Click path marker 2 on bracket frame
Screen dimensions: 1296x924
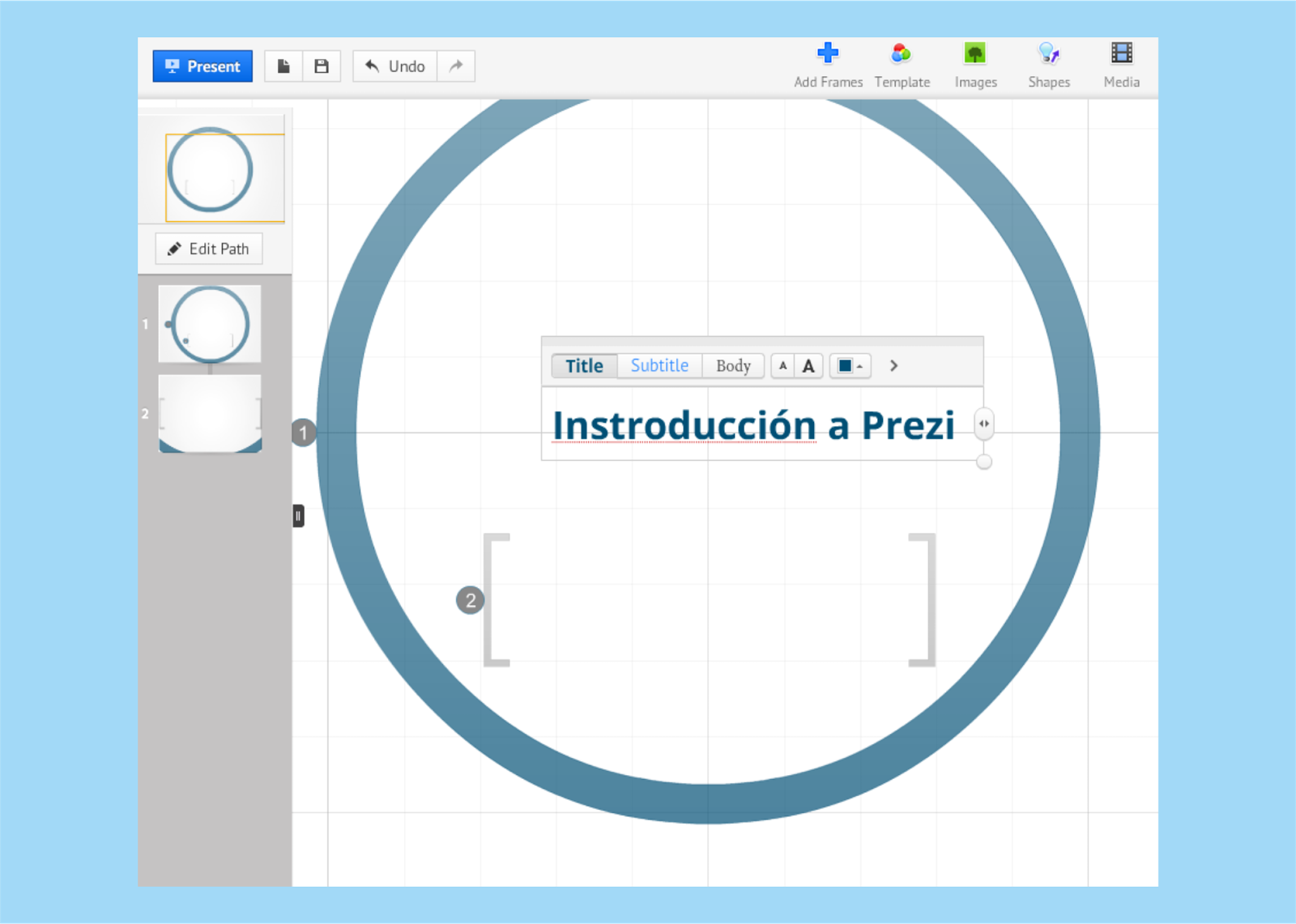click(x=471, y=600)
